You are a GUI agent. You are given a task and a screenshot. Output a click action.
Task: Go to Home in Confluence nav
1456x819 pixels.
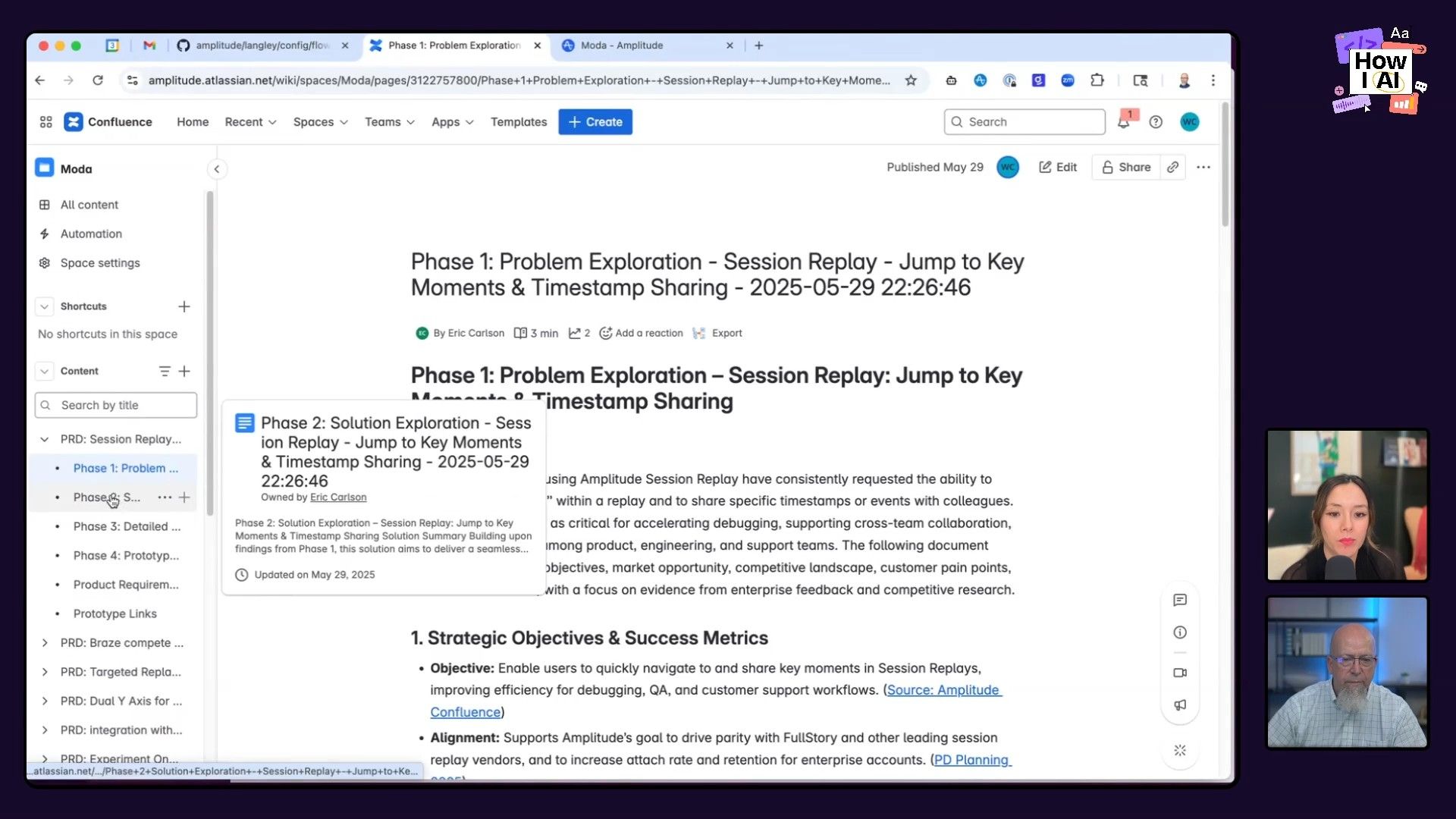tap(193, 122)
